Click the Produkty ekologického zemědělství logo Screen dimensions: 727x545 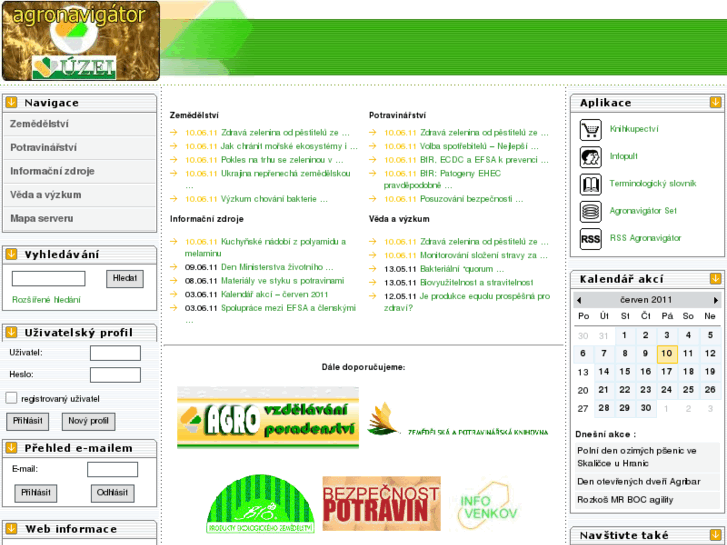(x=260, y=504)
